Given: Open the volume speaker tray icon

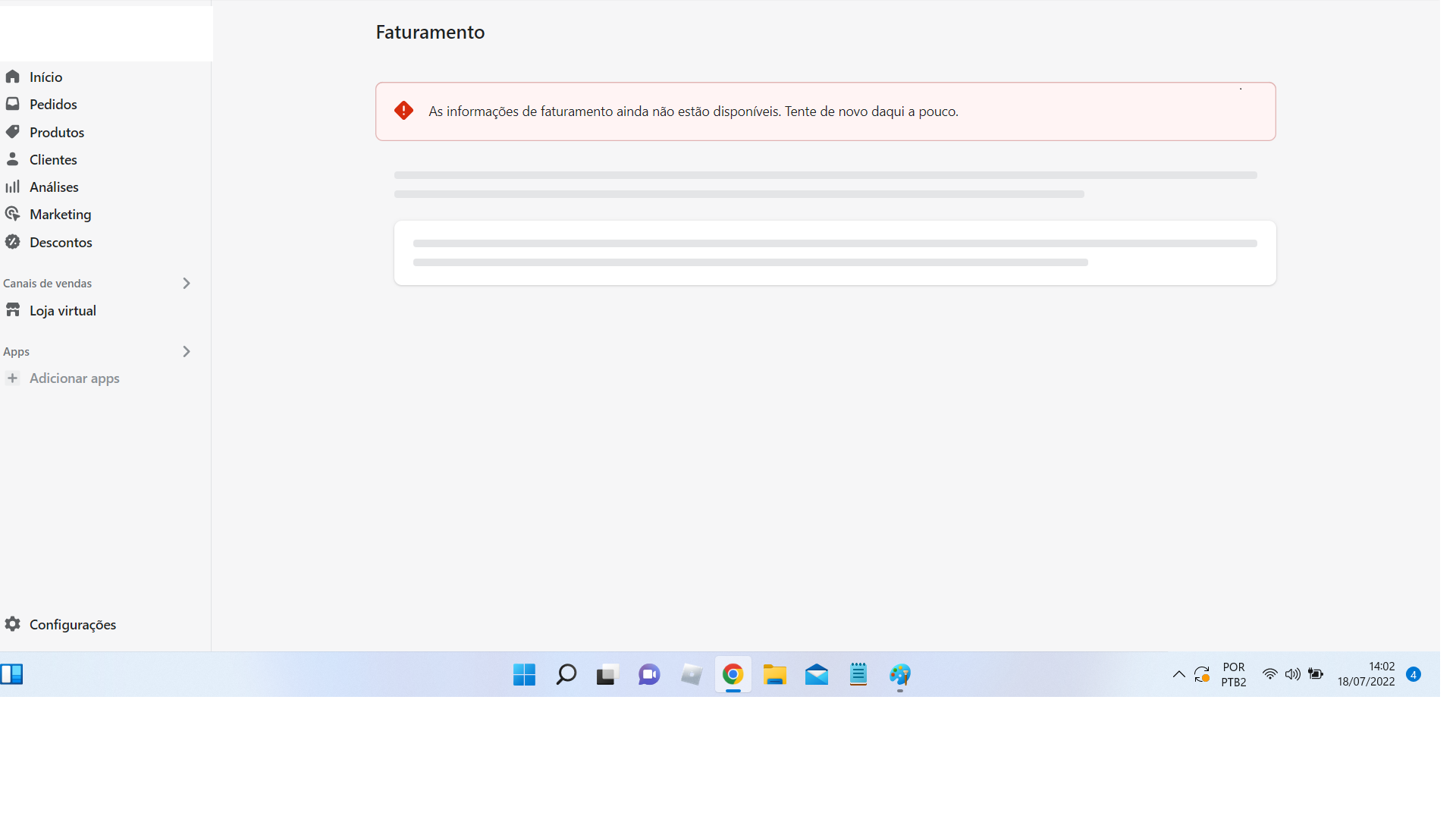Looking at the screenshot, I should (1292, 674).
